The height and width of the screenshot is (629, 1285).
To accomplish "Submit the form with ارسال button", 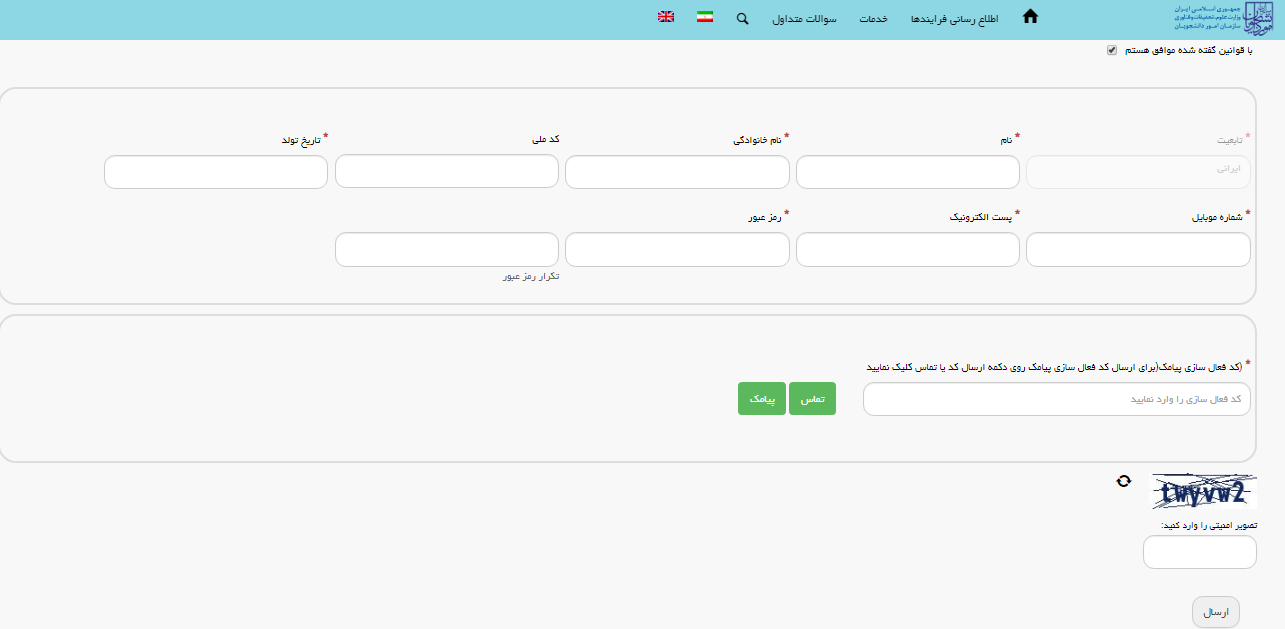I will 1216,612.
